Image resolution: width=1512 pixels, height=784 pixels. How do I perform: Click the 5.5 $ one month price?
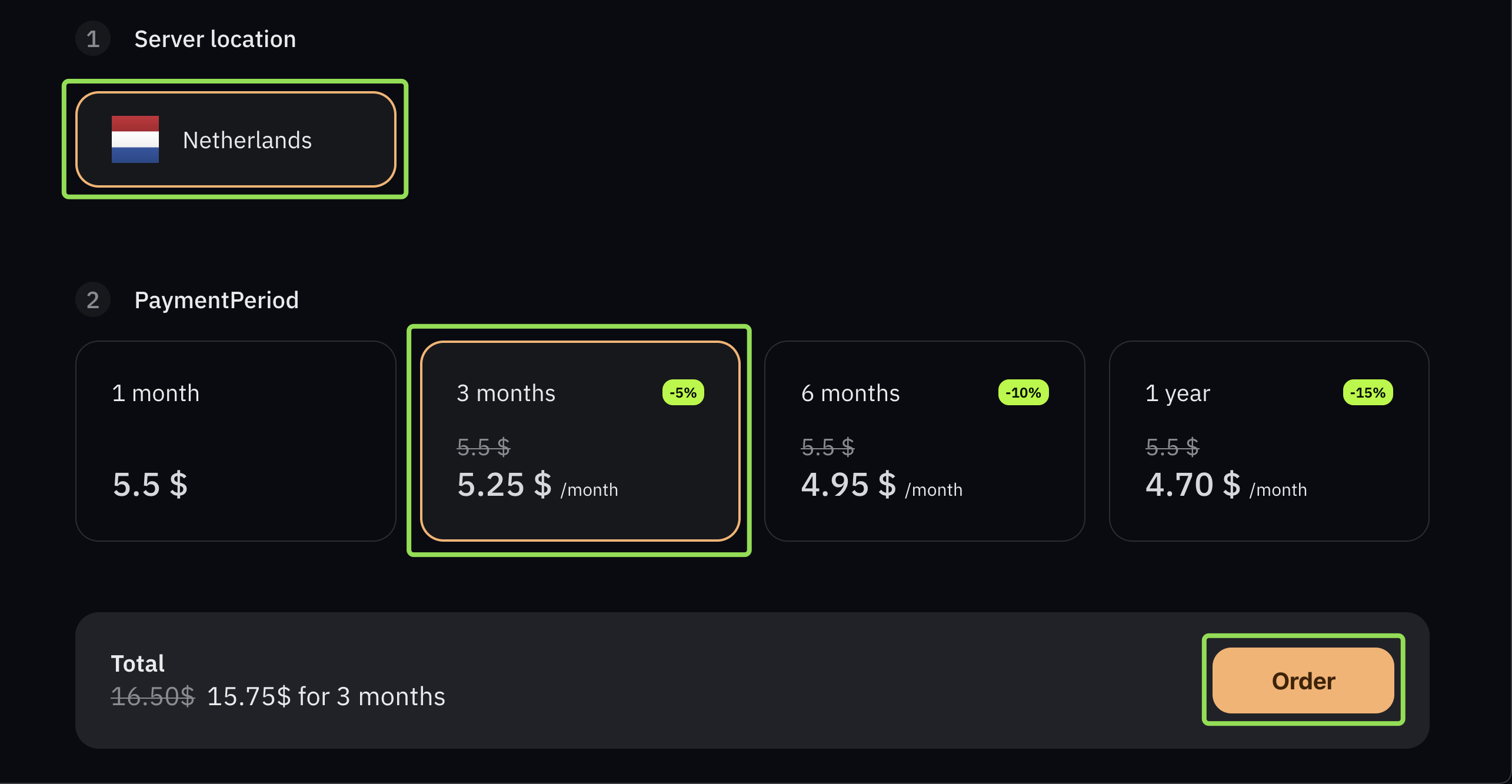150,485
